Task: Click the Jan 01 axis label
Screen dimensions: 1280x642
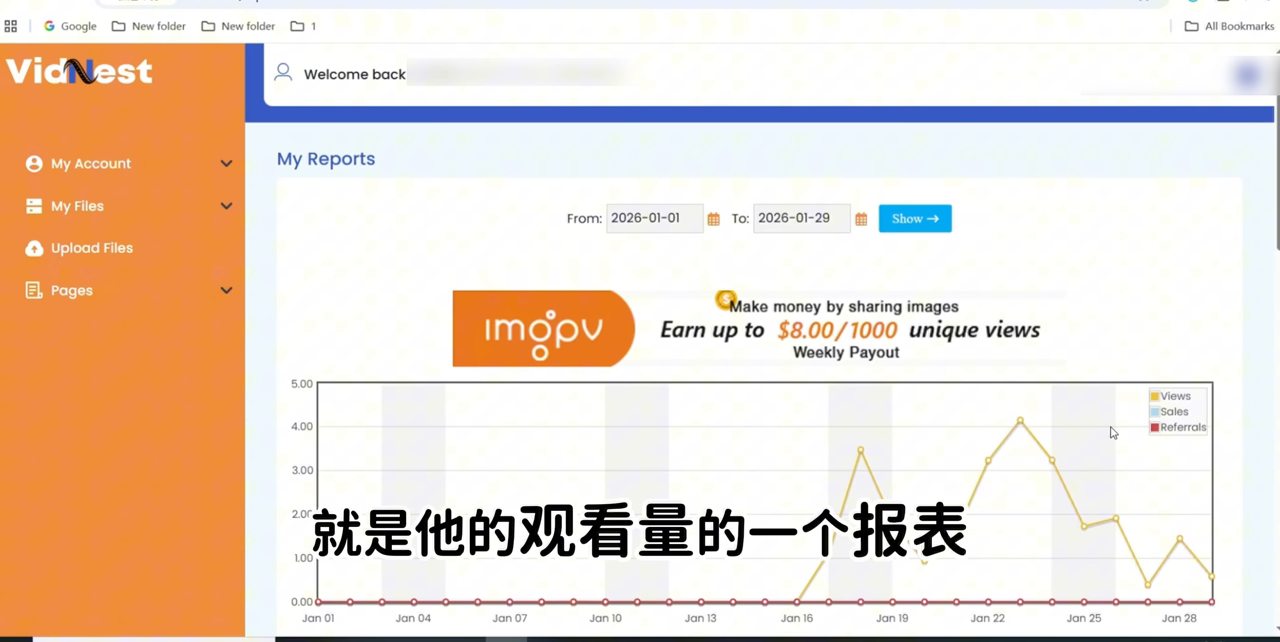Action: 318,618
